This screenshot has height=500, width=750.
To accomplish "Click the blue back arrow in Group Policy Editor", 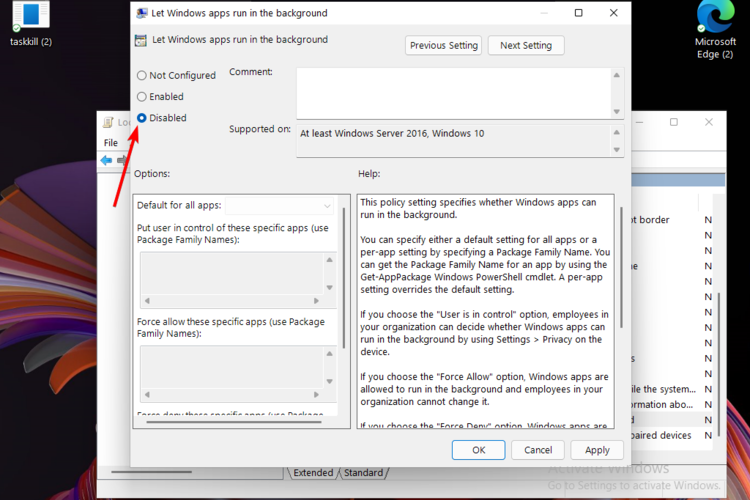I will (x=106, y=160).
